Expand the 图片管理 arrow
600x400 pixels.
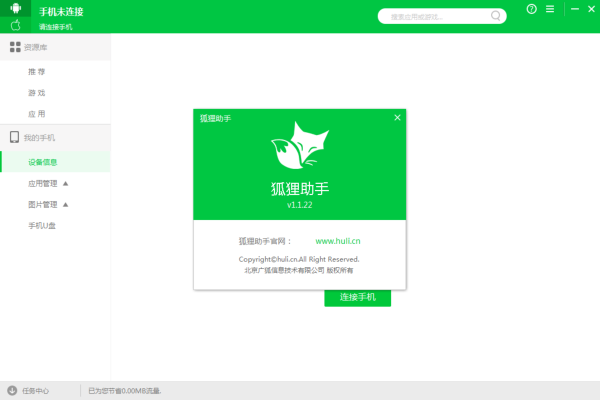[x=65, y=204]
